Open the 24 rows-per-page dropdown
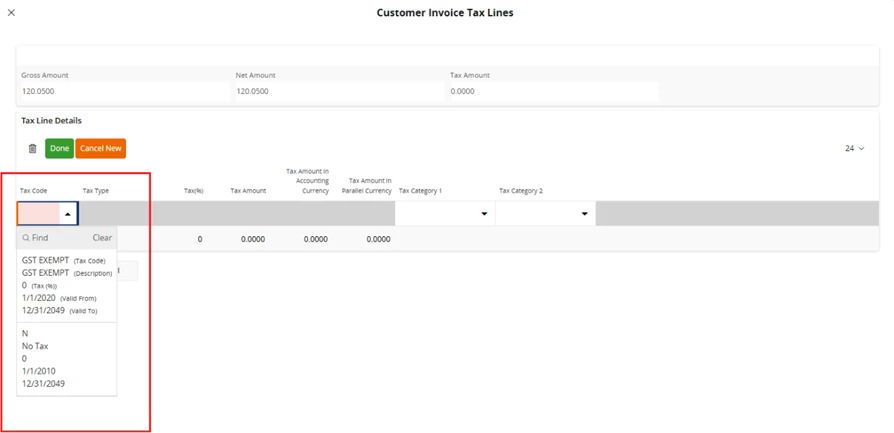The height and width of the screenshot is (433, 894). (x=855, y=148)
